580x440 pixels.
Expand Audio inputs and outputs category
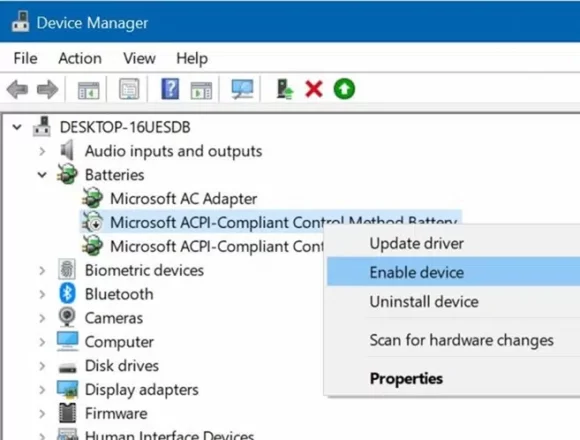tap(42, 151)
